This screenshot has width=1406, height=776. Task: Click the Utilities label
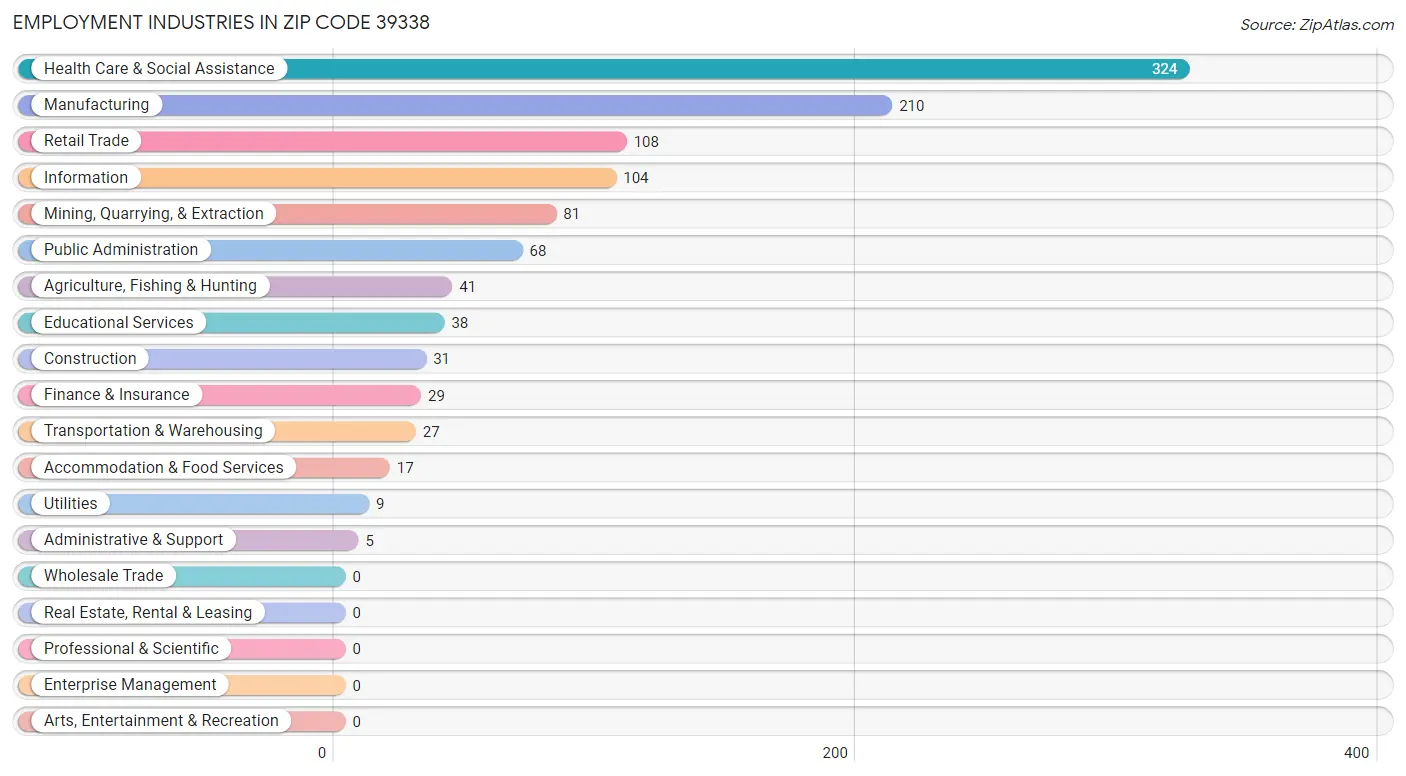click(x=71, y=504)
